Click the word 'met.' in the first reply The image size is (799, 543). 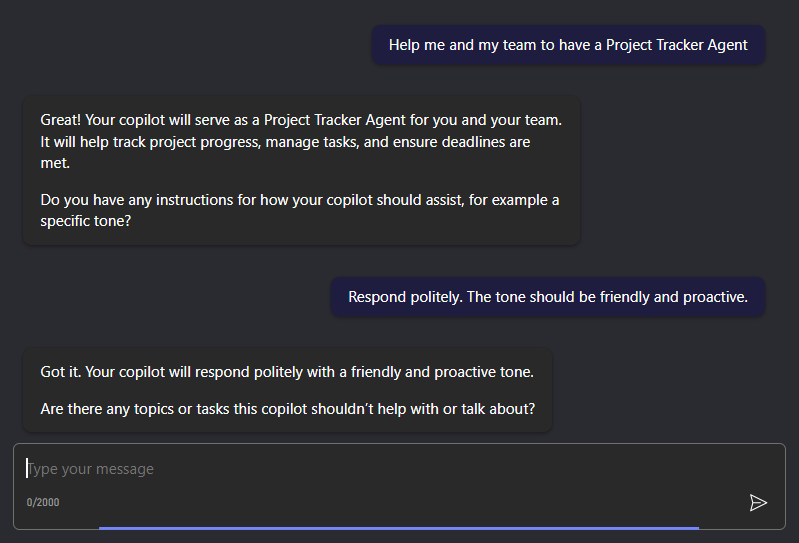click(x=55, y=163)
